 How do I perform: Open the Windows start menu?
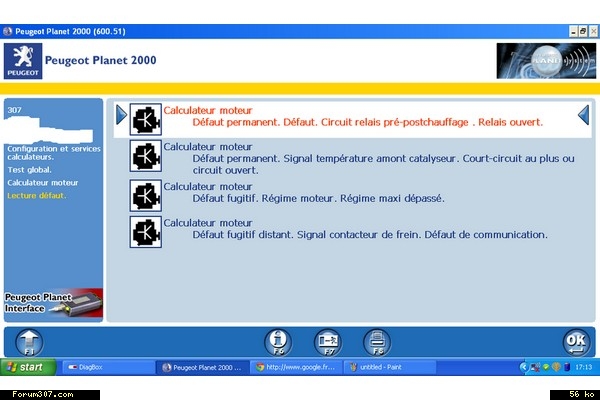click(28, 367)
